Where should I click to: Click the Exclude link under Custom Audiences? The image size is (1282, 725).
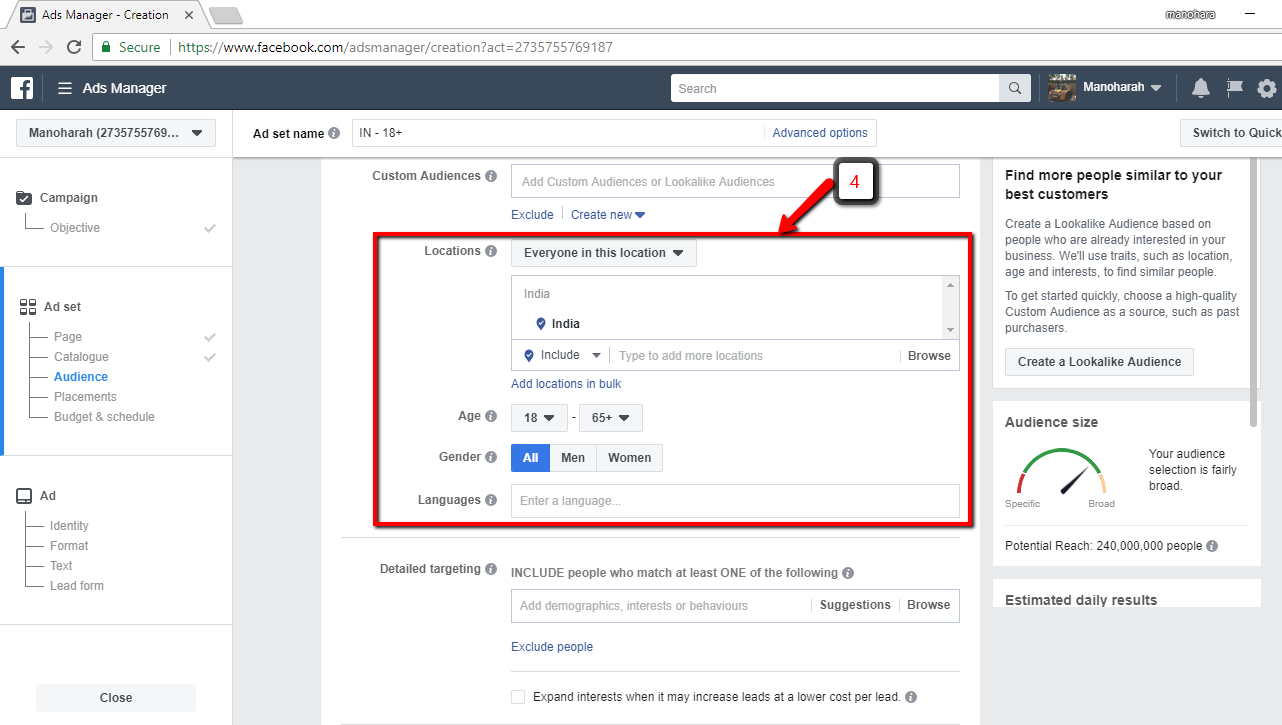click(532, 215)
